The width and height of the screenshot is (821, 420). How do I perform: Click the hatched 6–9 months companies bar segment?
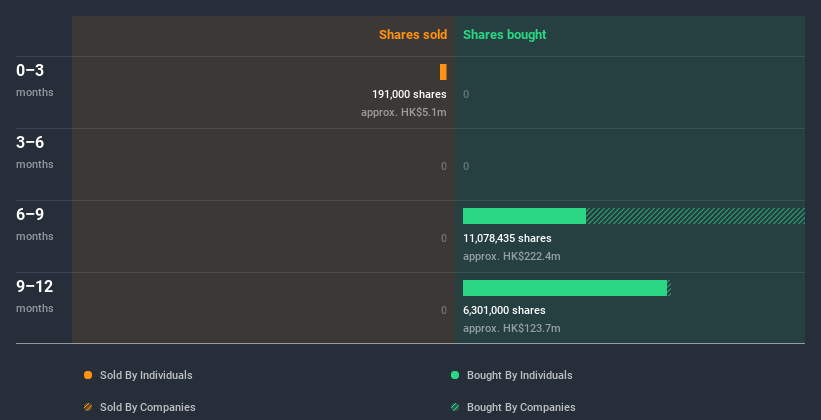[695, 216]
